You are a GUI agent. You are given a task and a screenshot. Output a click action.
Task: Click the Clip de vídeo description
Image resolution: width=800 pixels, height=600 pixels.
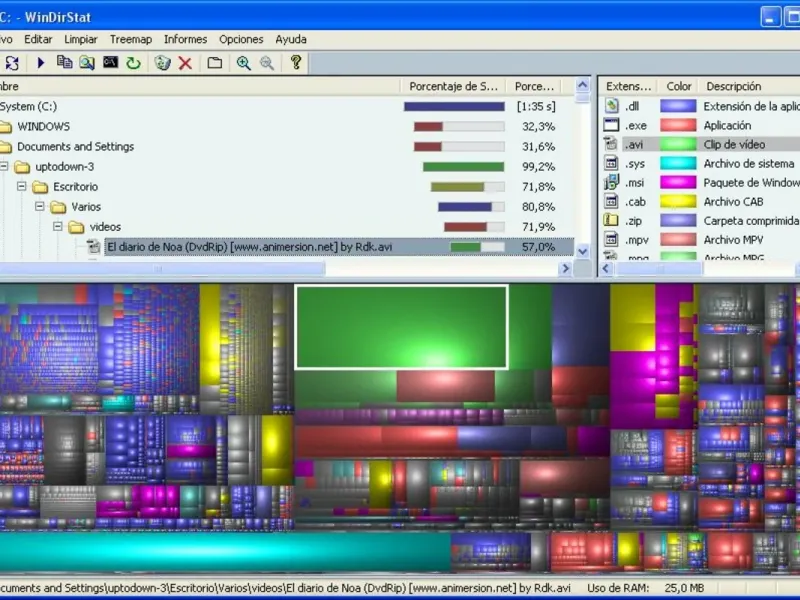click(734, 144)
